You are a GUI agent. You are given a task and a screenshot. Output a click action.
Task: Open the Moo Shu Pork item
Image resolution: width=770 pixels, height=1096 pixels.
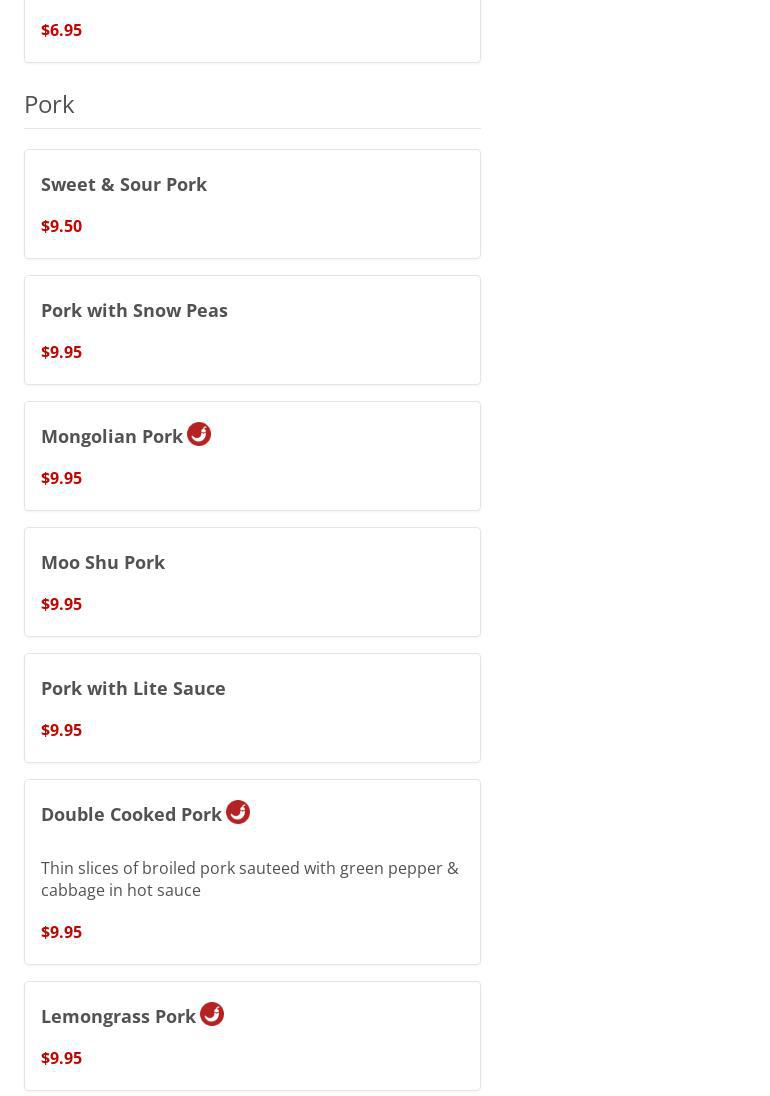click(103, 562)
